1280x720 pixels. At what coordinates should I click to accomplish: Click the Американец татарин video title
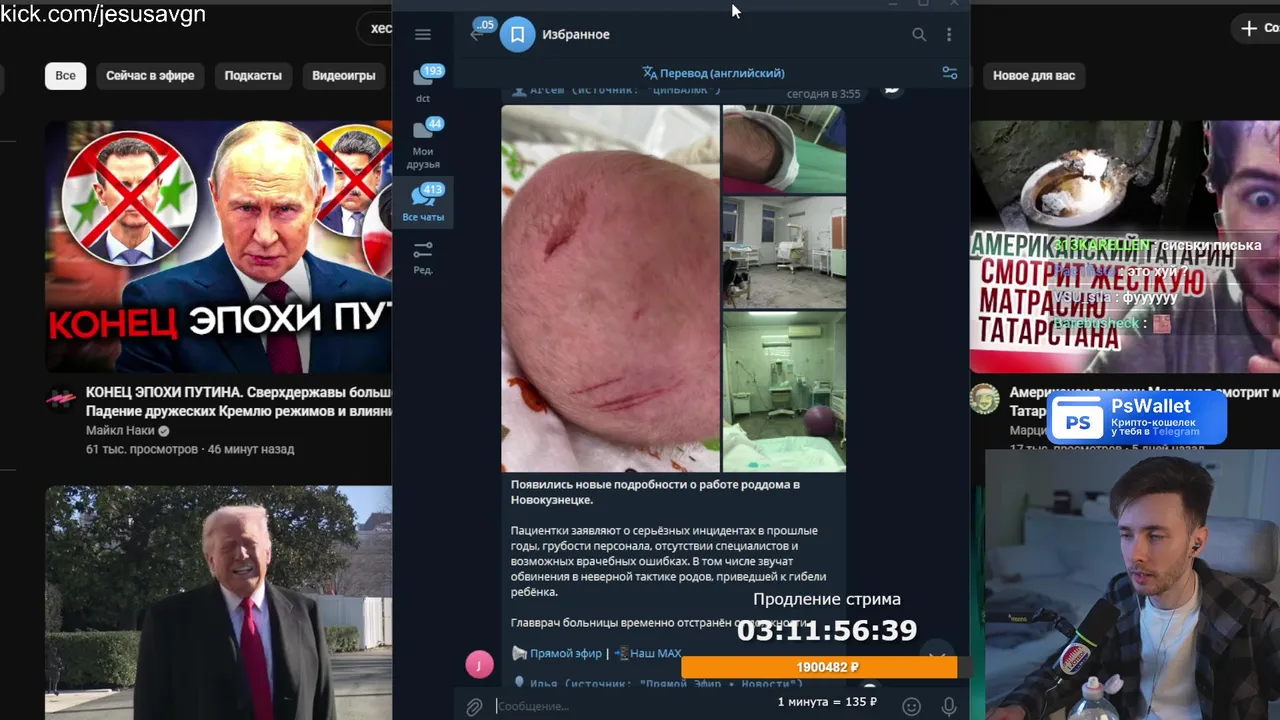coord(1144,402)
